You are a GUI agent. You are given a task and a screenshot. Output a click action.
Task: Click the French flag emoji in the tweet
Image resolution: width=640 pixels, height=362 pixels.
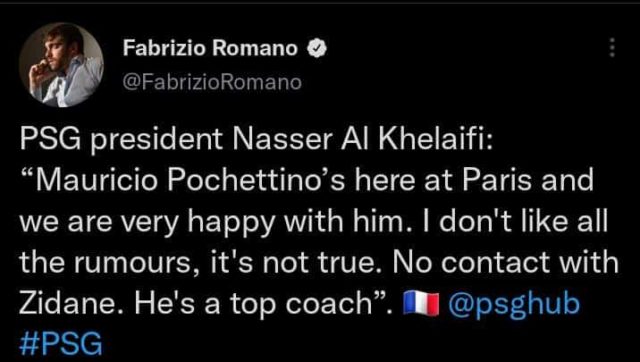click(421, 305)
